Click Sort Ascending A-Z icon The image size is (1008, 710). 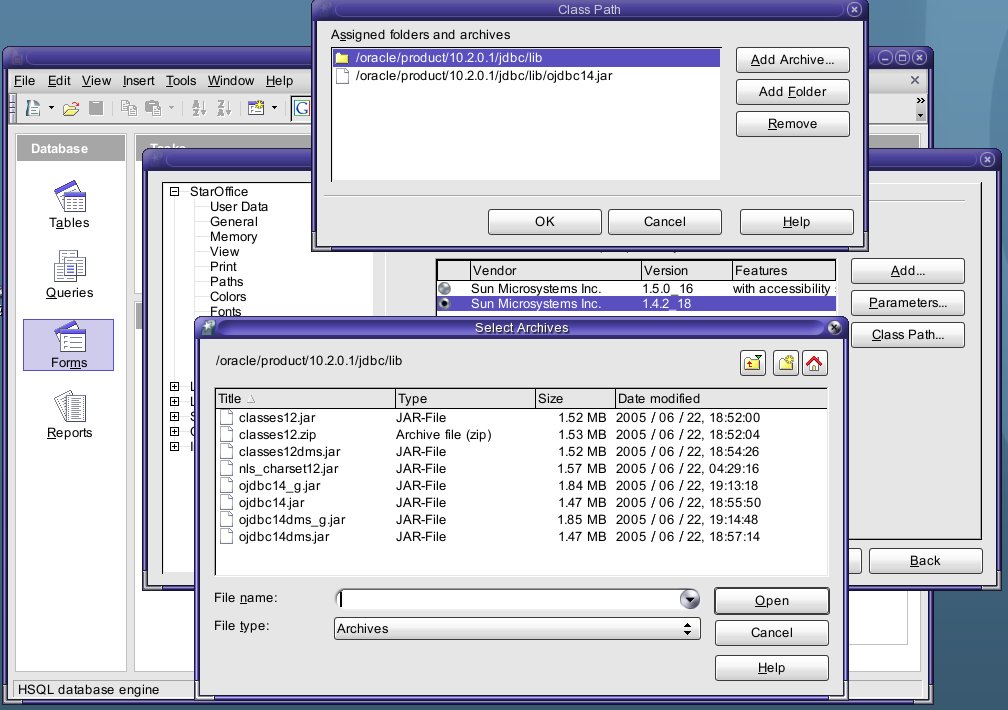(199, 108)
